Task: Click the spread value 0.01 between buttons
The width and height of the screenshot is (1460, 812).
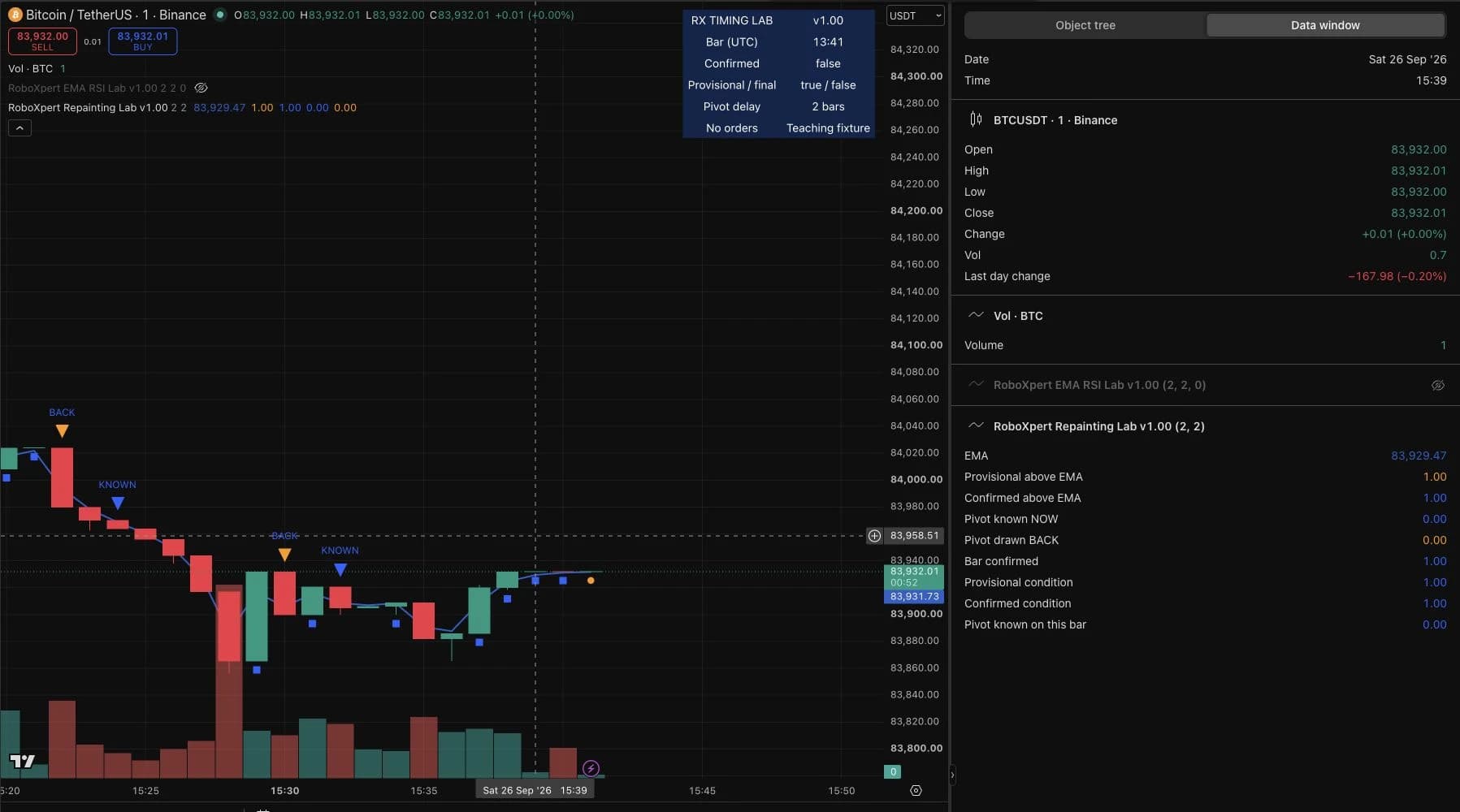Action: click(x=93, y=41)
